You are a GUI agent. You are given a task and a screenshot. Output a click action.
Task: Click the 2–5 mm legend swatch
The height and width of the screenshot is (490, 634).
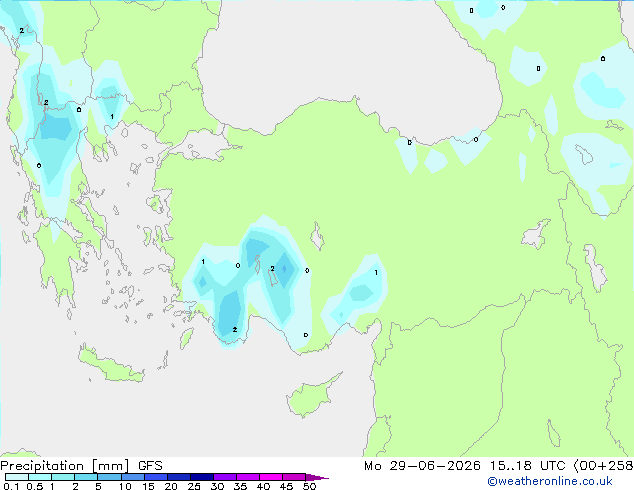coord(86,477)
